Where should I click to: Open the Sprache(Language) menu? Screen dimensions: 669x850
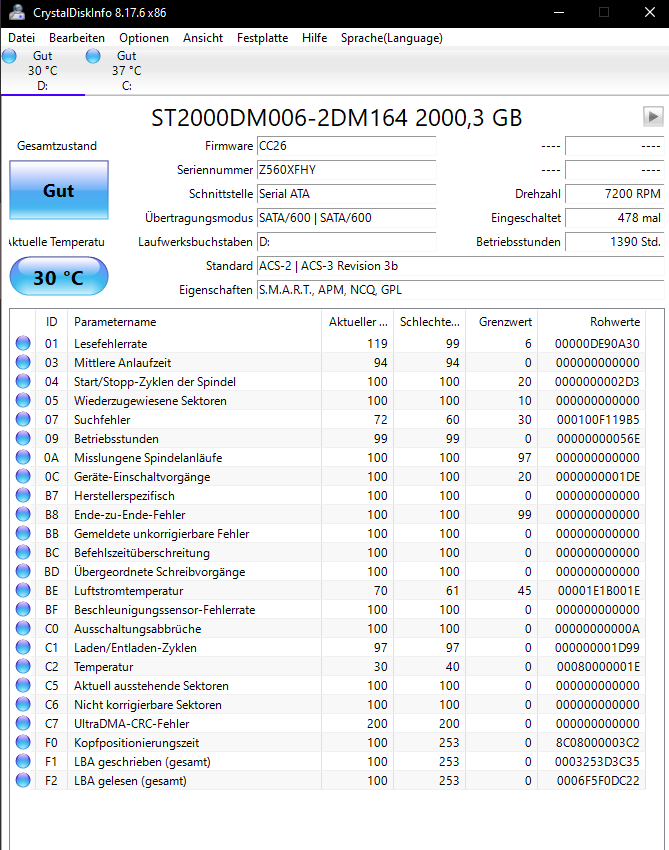(391, 38)
